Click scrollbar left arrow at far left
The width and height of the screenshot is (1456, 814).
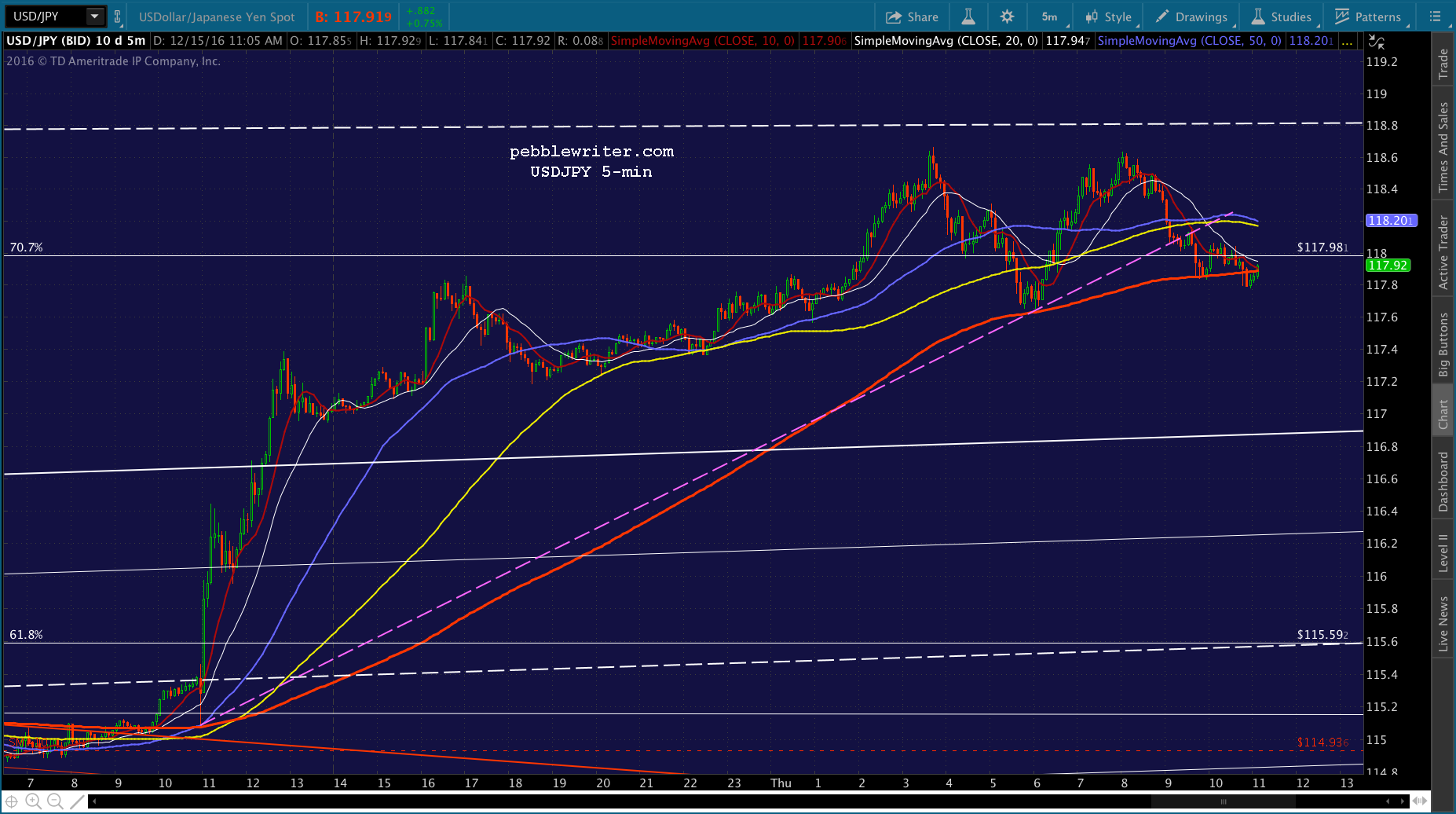point(94,801)
